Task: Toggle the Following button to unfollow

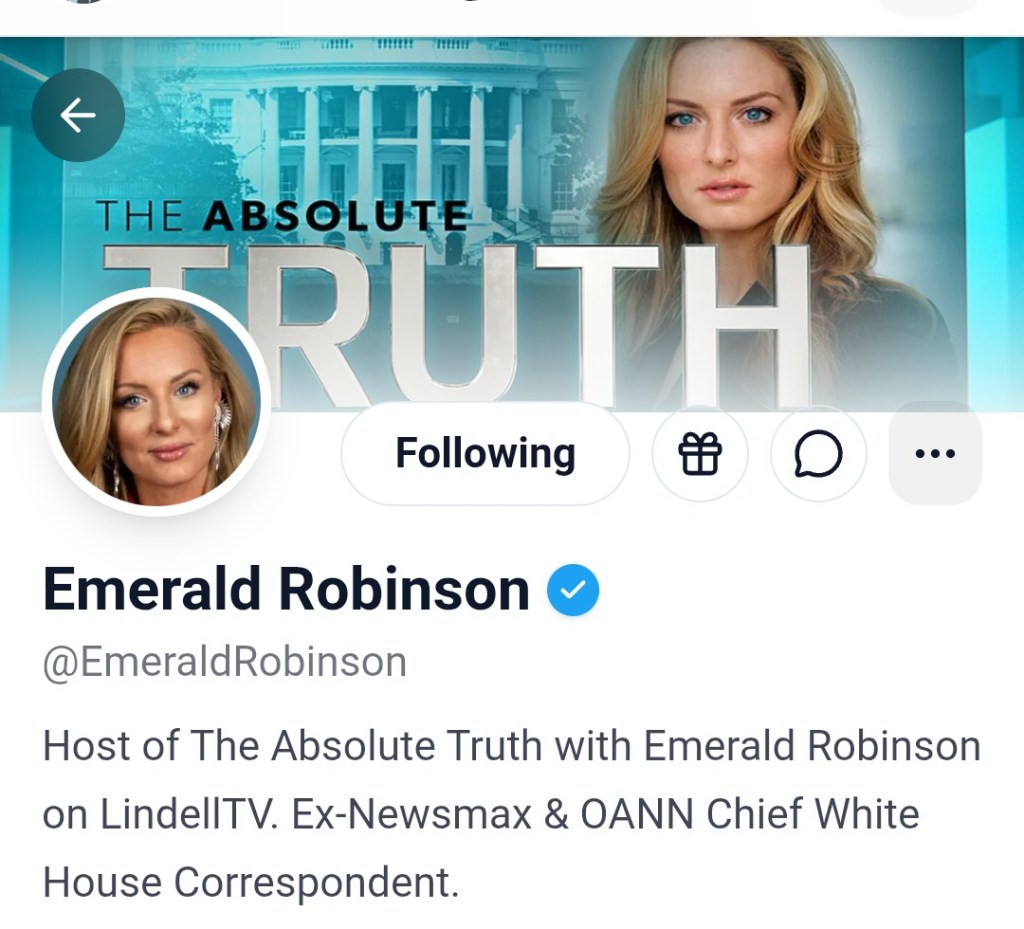Action: [485, 453]
